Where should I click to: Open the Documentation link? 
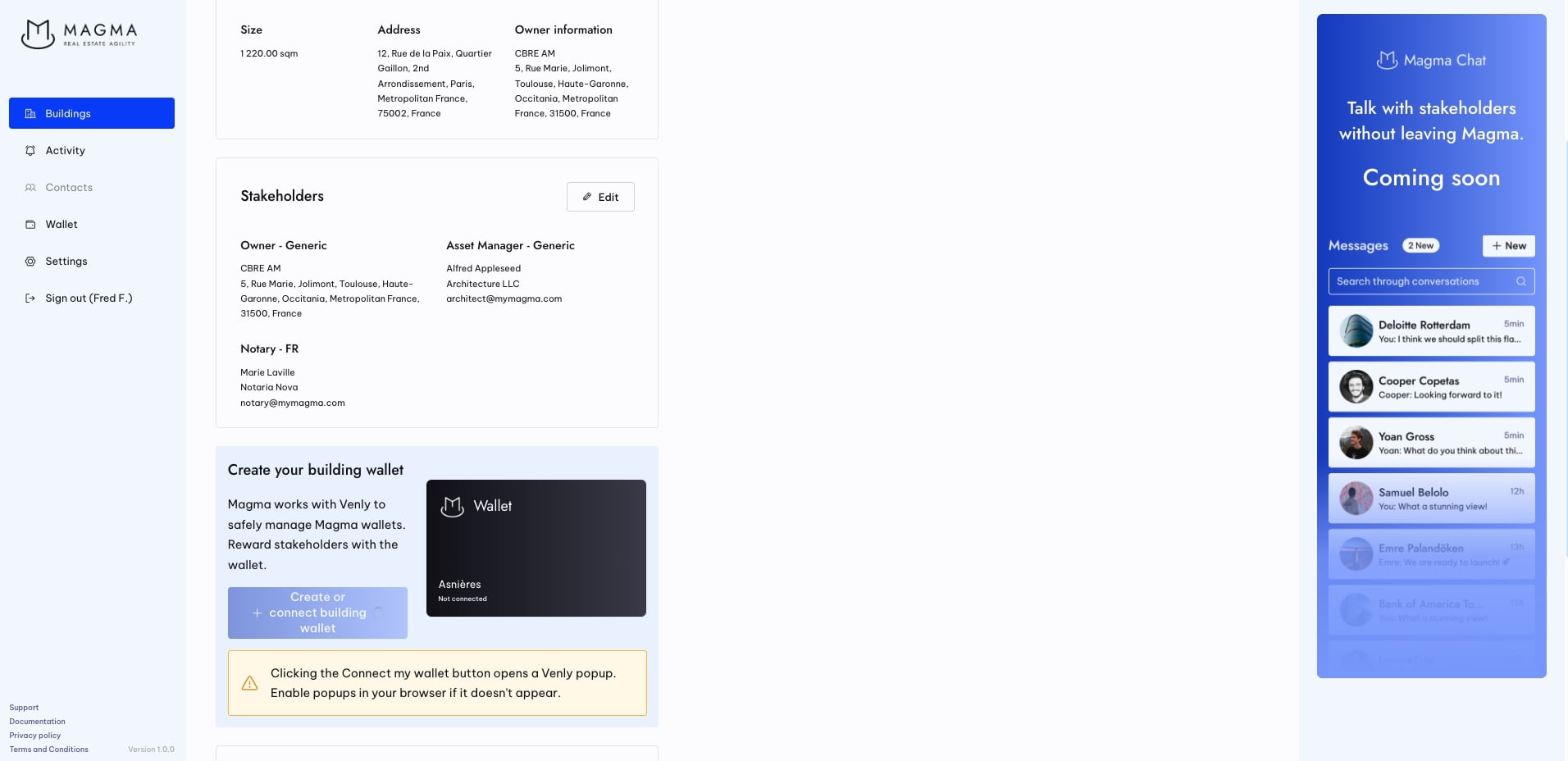point(37,722)
